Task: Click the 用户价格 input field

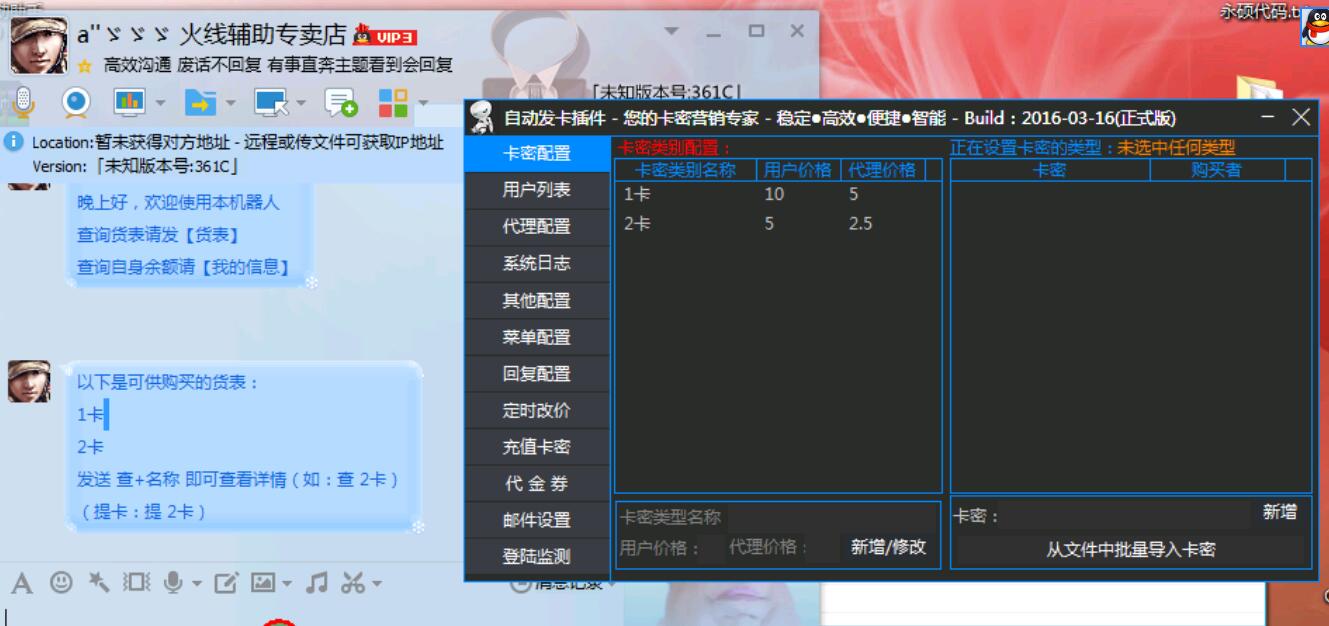Action: pos(712,548)
